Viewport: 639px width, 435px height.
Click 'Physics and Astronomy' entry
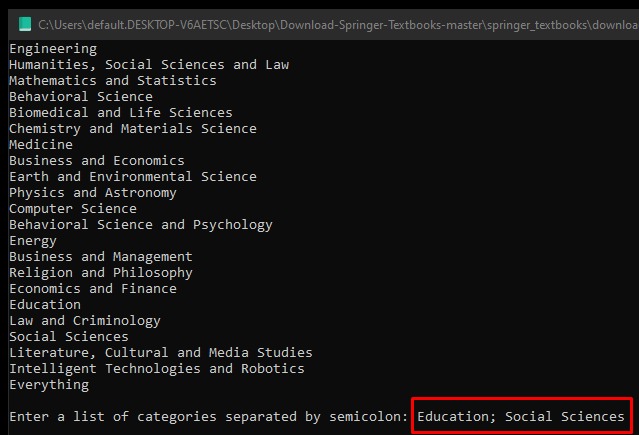[x=93, y=192]
